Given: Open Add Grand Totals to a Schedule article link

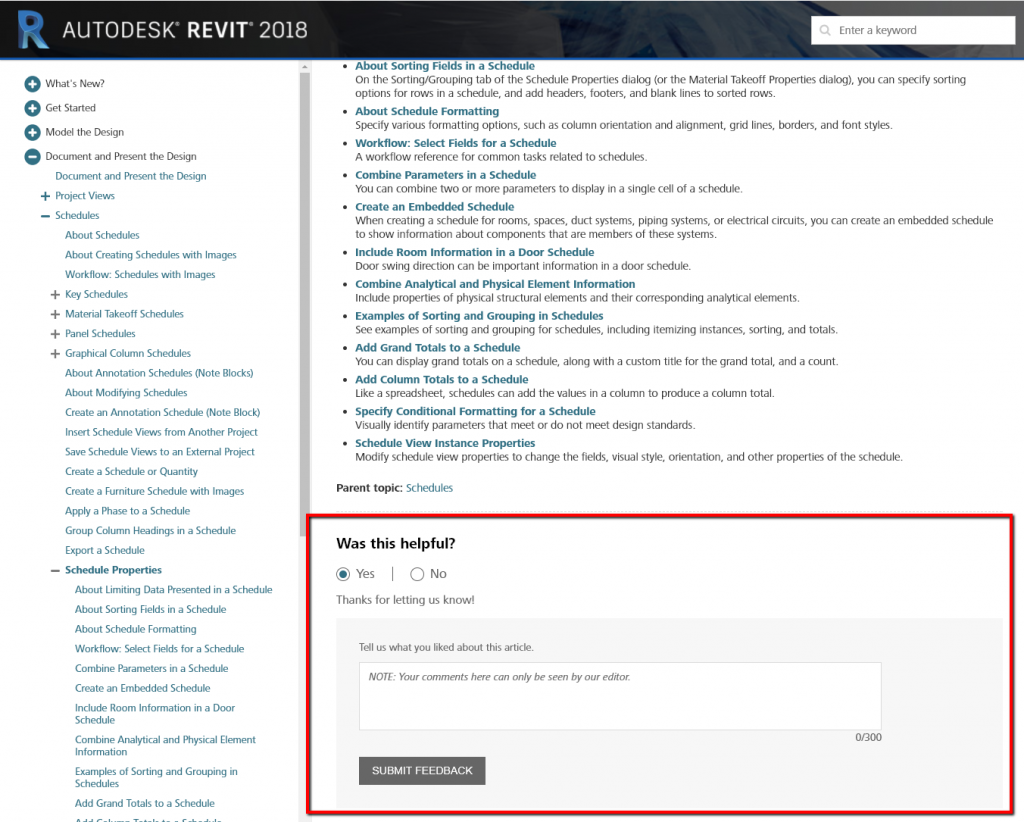Looking at the screenshot, I should pos(438,348).
